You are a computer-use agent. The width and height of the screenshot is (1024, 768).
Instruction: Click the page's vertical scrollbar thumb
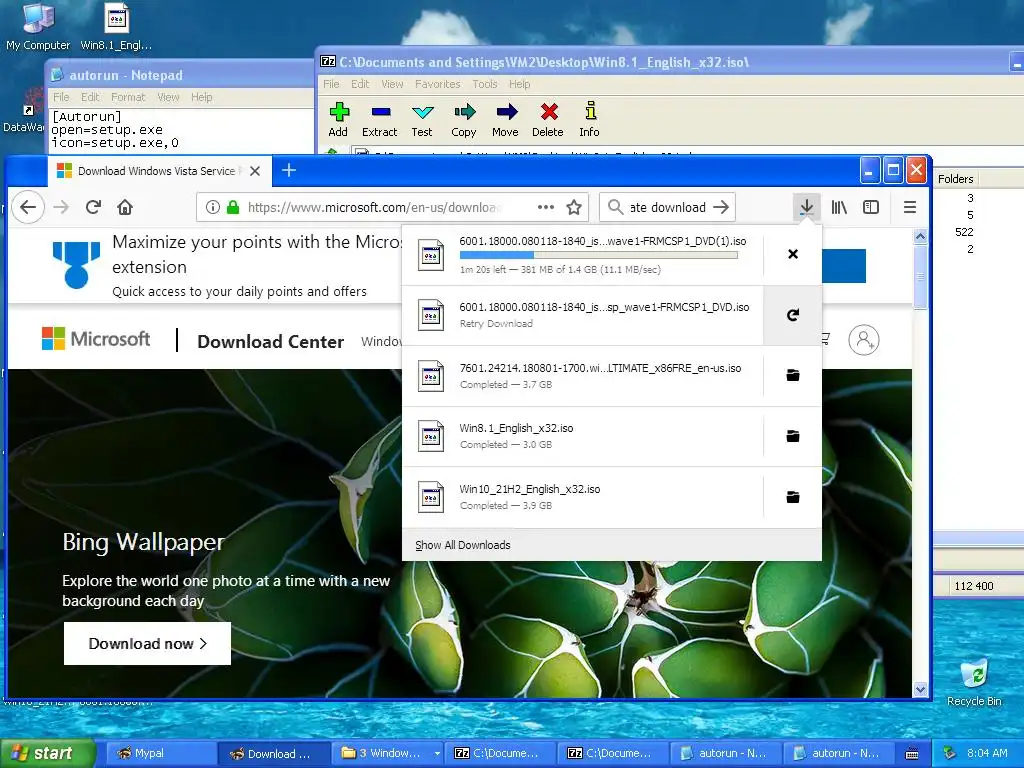(x=920, y=276)
